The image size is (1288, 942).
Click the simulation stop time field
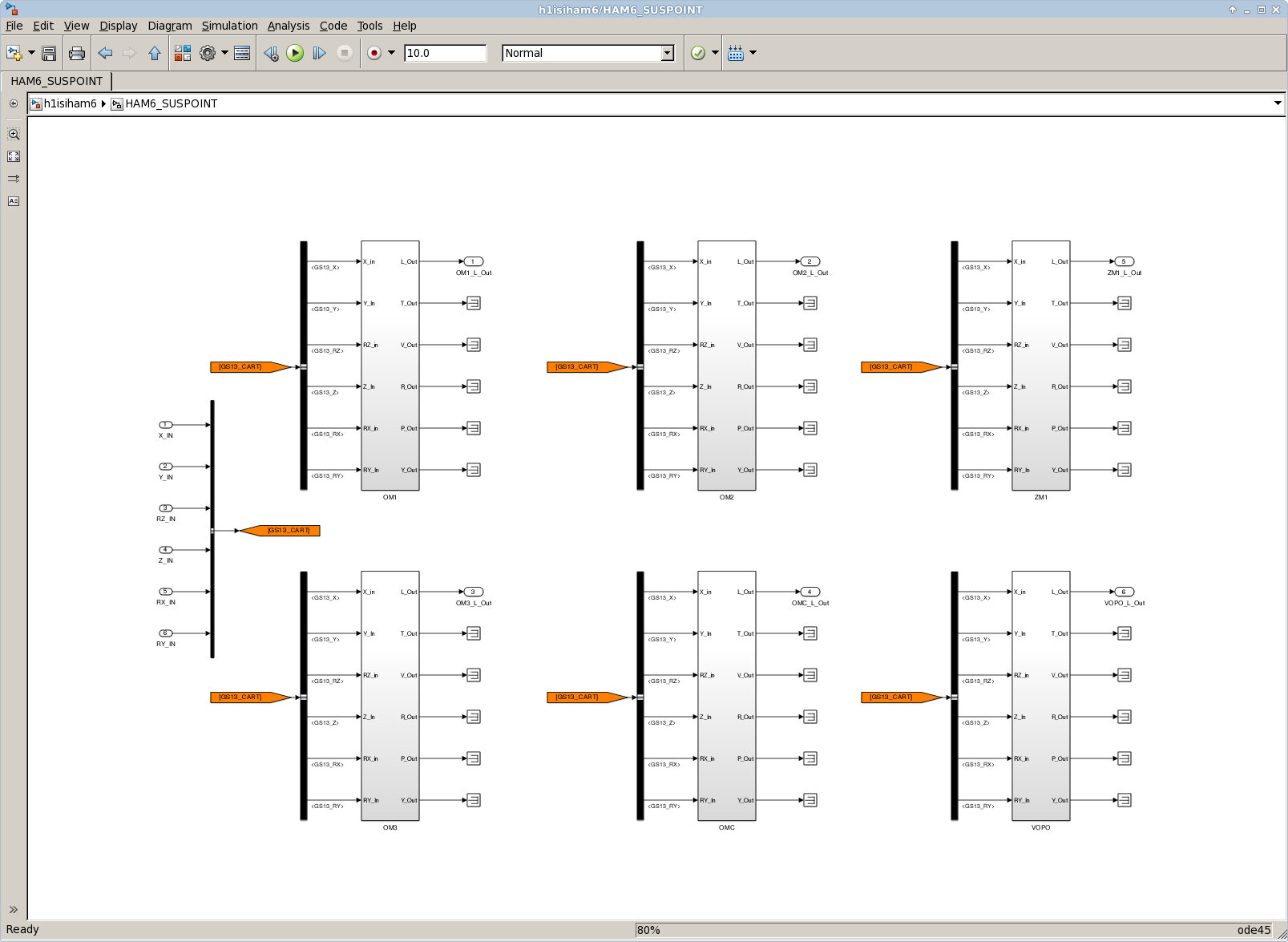pyautogui.click(x=445, y=53)
